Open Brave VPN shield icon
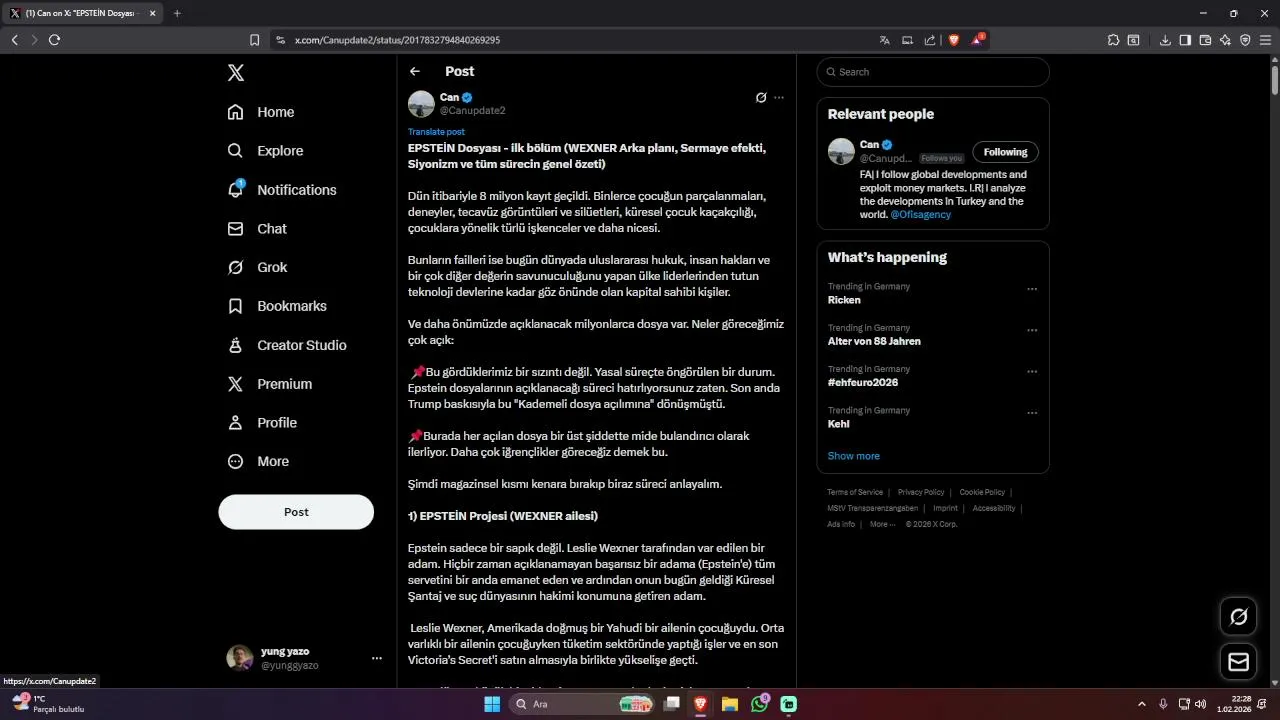This screenshot has width=1280, height=720. 1245,40
